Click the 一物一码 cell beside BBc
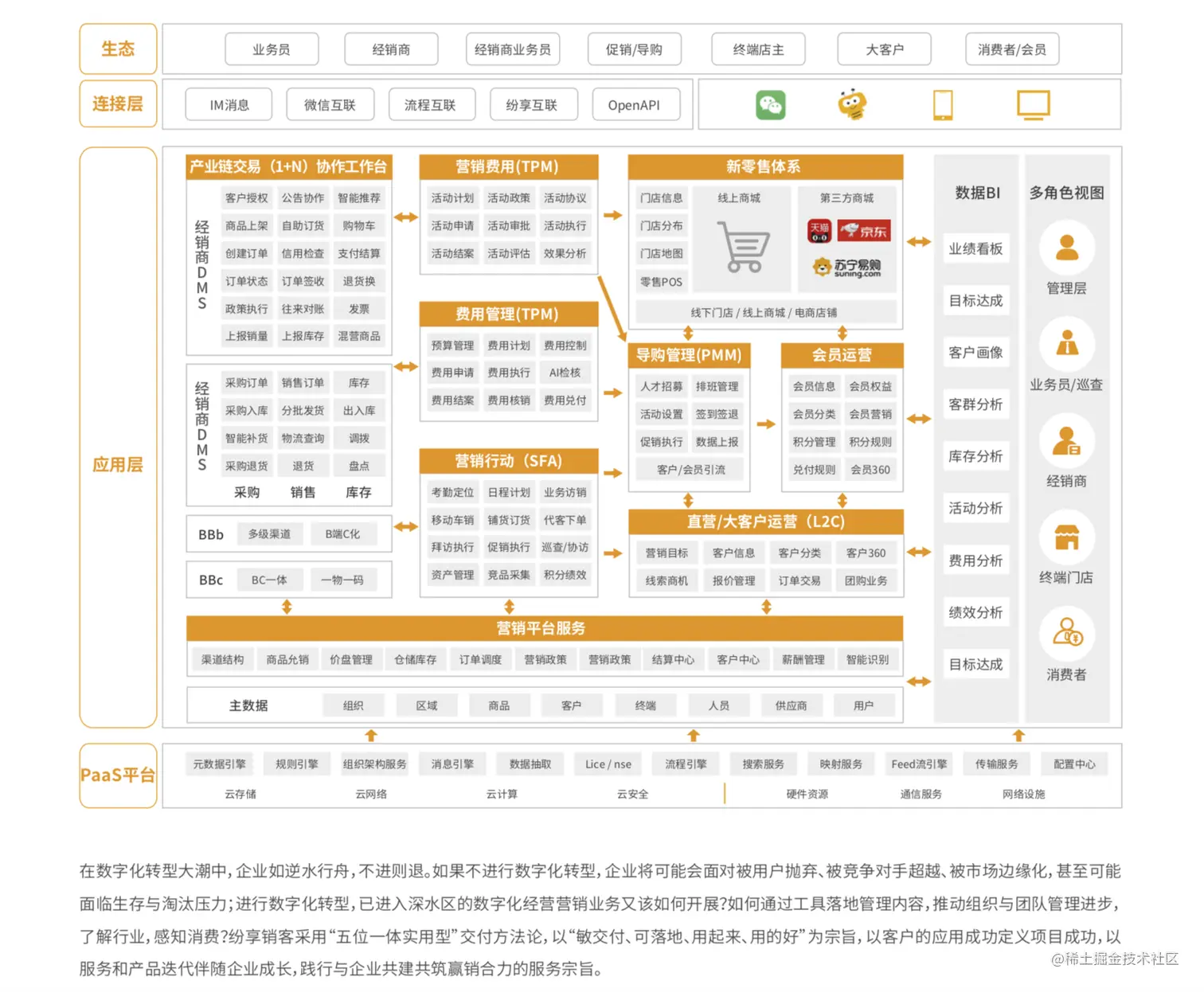The width and height of the screenshot is (1204, 992). [342, 580]
